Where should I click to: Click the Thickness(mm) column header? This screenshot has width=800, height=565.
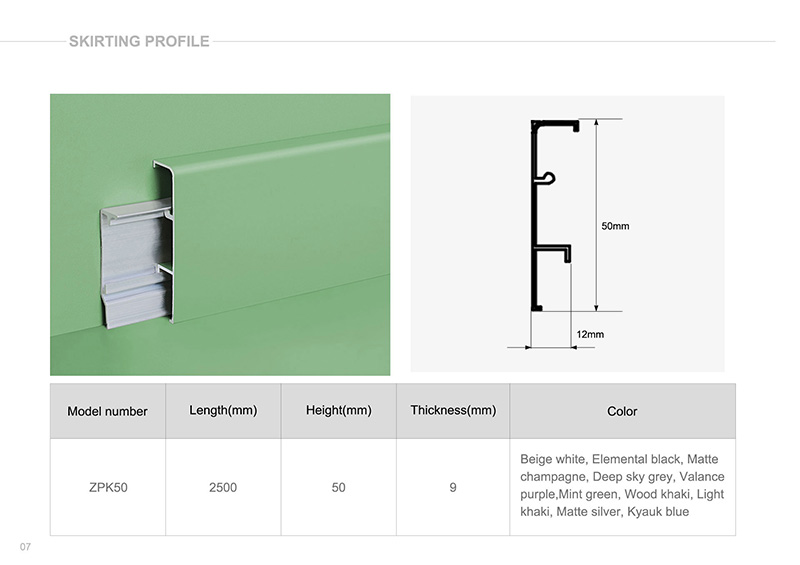(453, 410)
